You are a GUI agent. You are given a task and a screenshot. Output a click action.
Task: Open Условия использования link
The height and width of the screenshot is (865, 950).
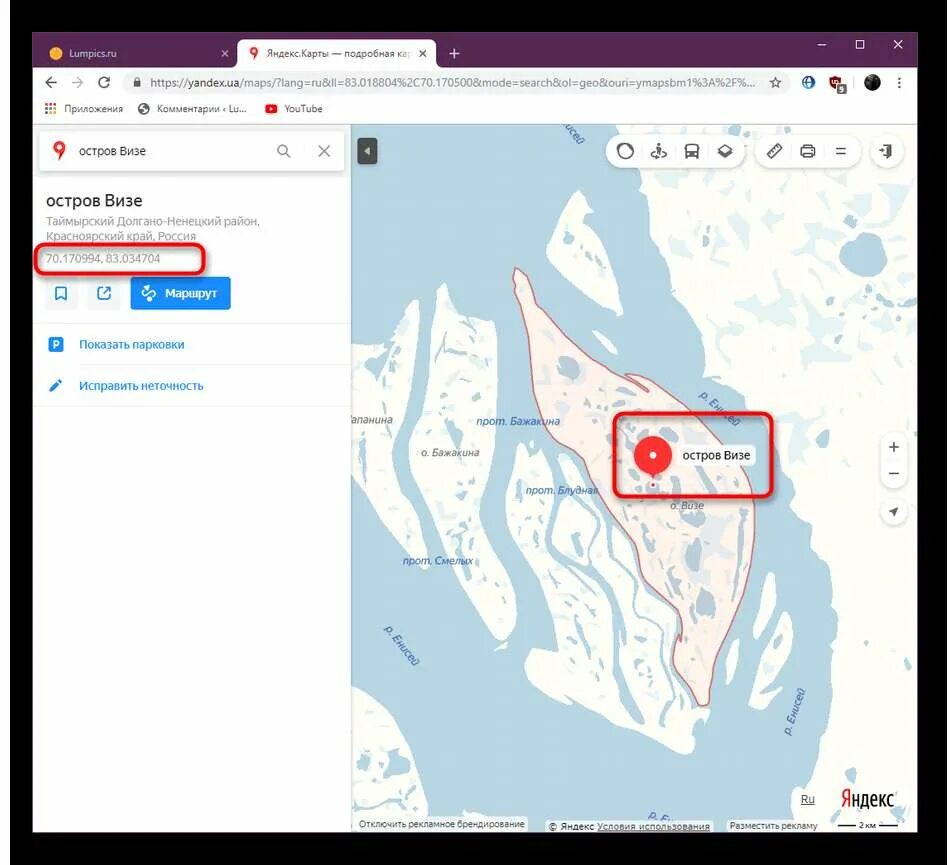click(653, 826)
